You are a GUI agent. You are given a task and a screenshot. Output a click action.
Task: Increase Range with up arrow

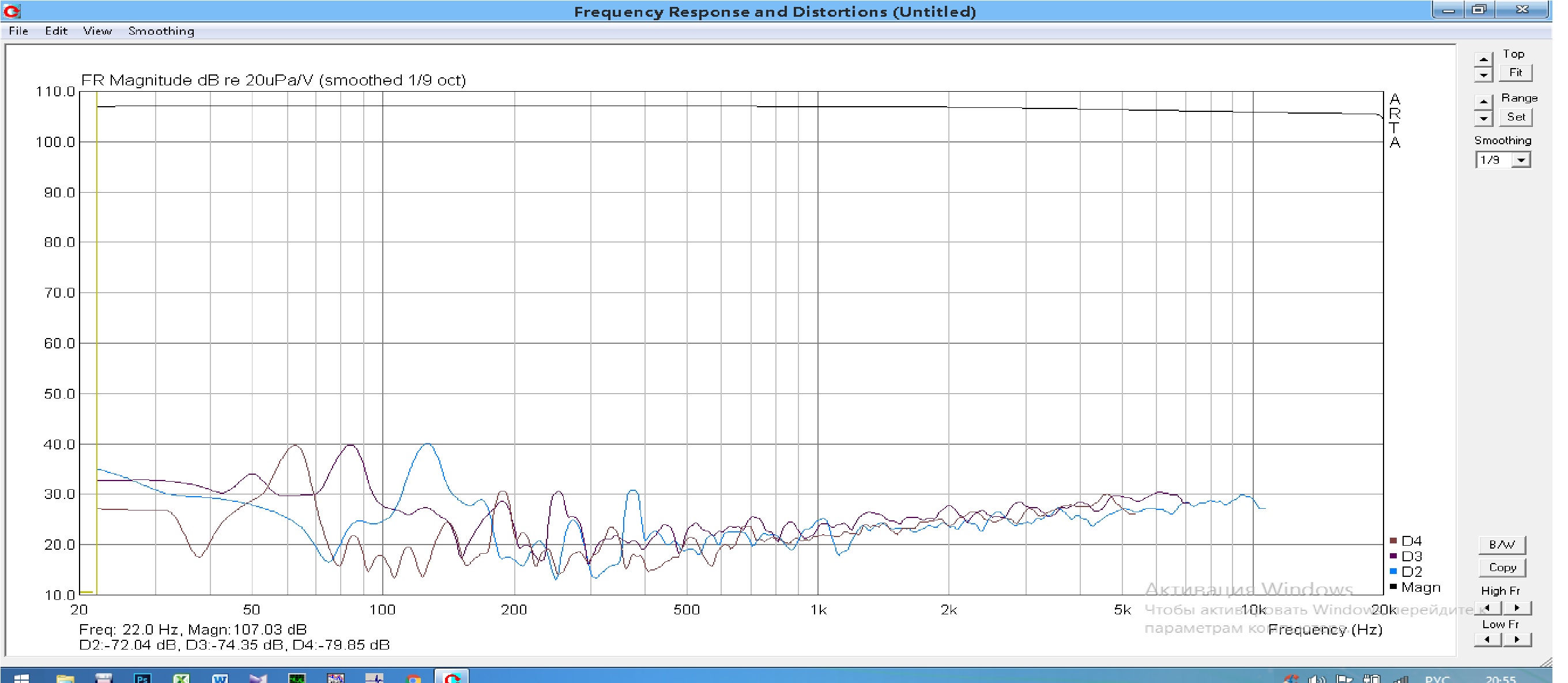pyautogui.click(x=1483, y=102)
